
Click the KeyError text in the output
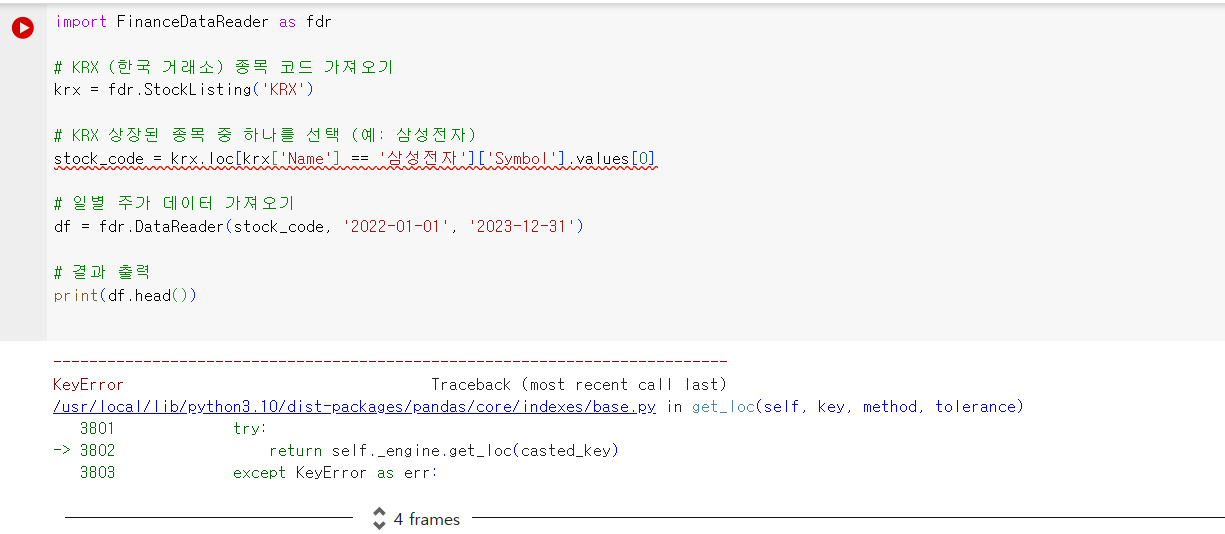click(x=89, y=385)
